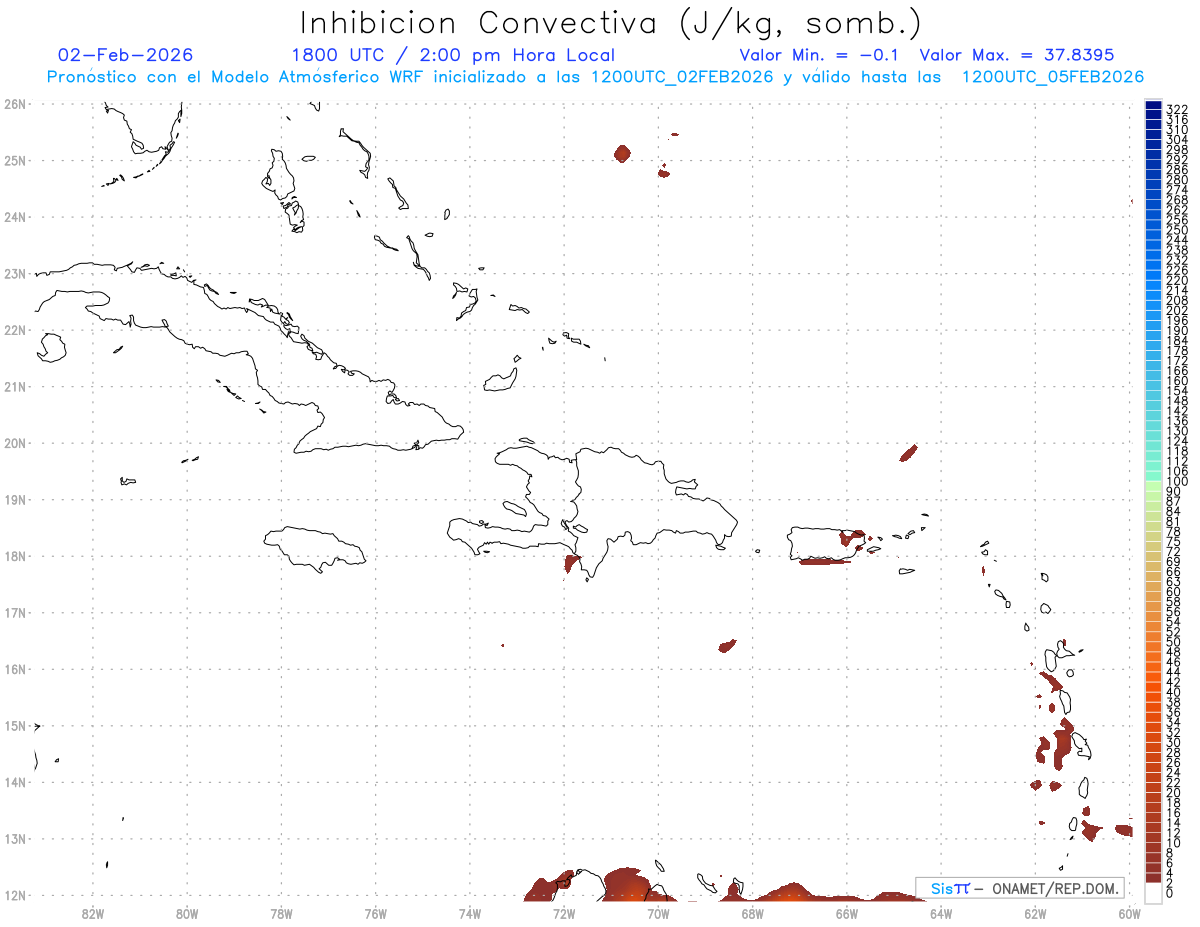1200x927 pixels.
Task: Click the "13N" latitude label
Action: [x=14, y=839]
